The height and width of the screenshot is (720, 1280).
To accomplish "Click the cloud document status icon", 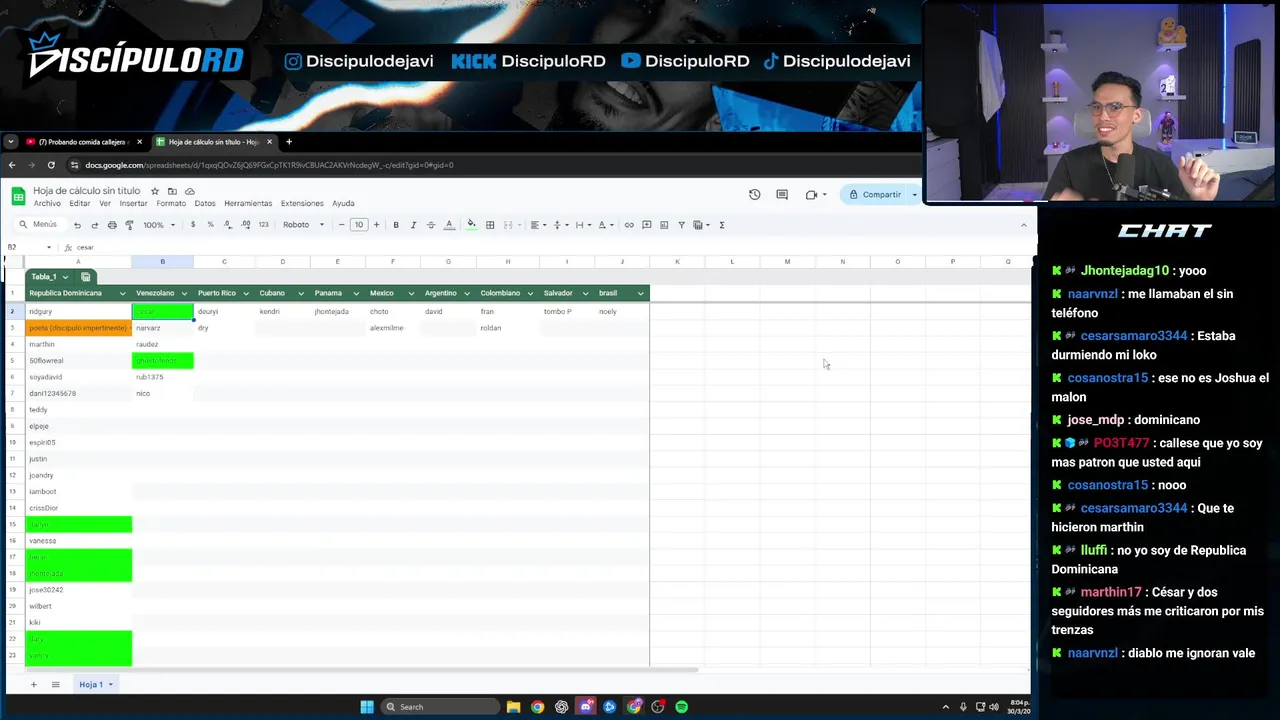I will pos(190,191).
